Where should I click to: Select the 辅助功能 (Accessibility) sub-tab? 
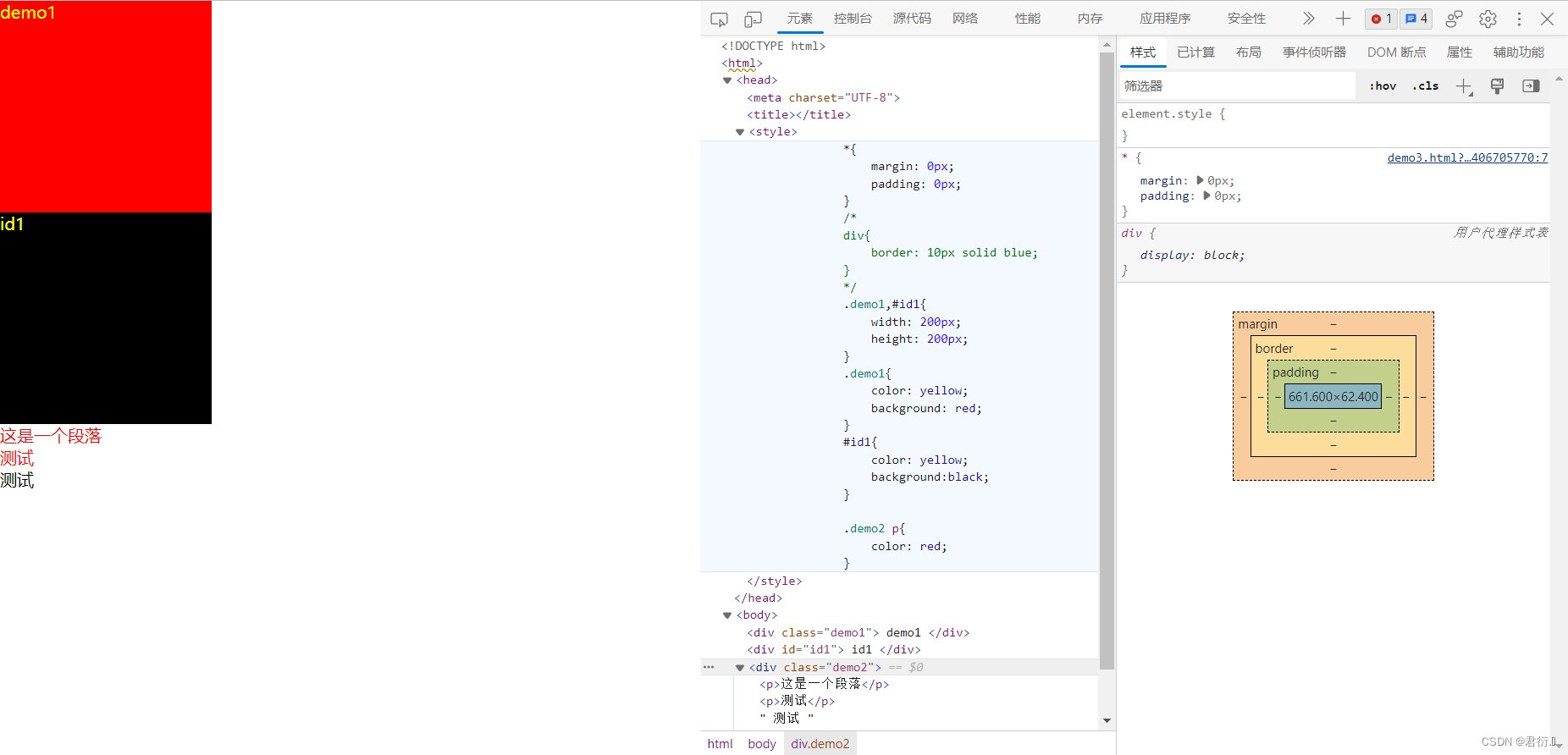[x=1518, y=52]
